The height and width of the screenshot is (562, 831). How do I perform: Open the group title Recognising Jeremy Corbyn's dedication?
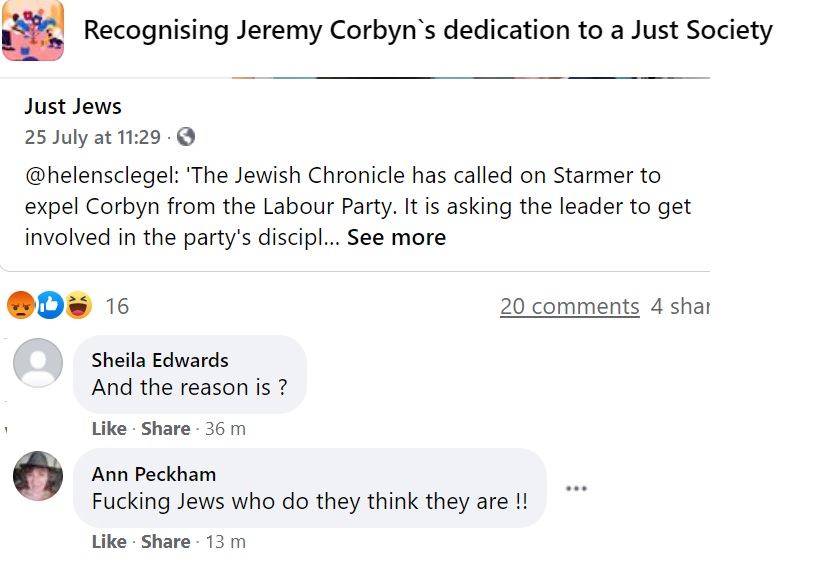(428, 30)
